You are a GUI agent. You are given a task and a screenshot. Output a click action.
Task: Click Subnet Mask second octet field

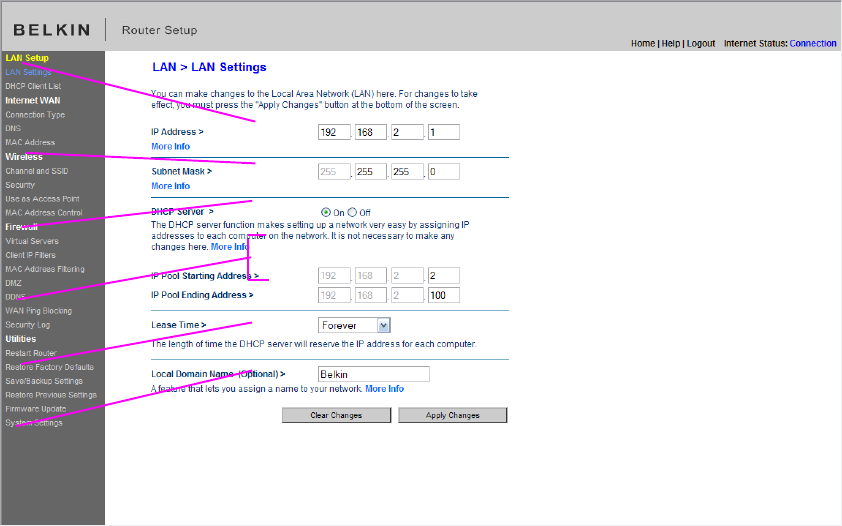[371, 172]
